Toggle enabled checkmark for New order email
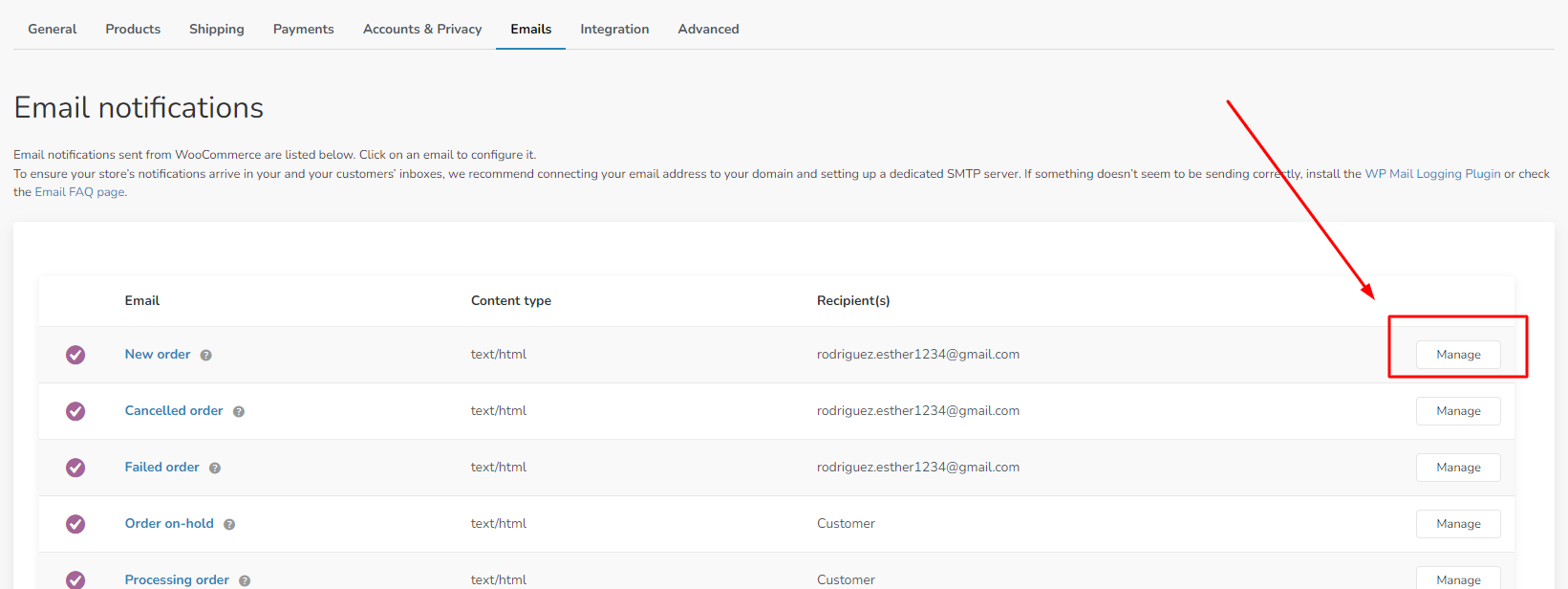Viewport: 1568px width, 589px height. pos(75,355)
